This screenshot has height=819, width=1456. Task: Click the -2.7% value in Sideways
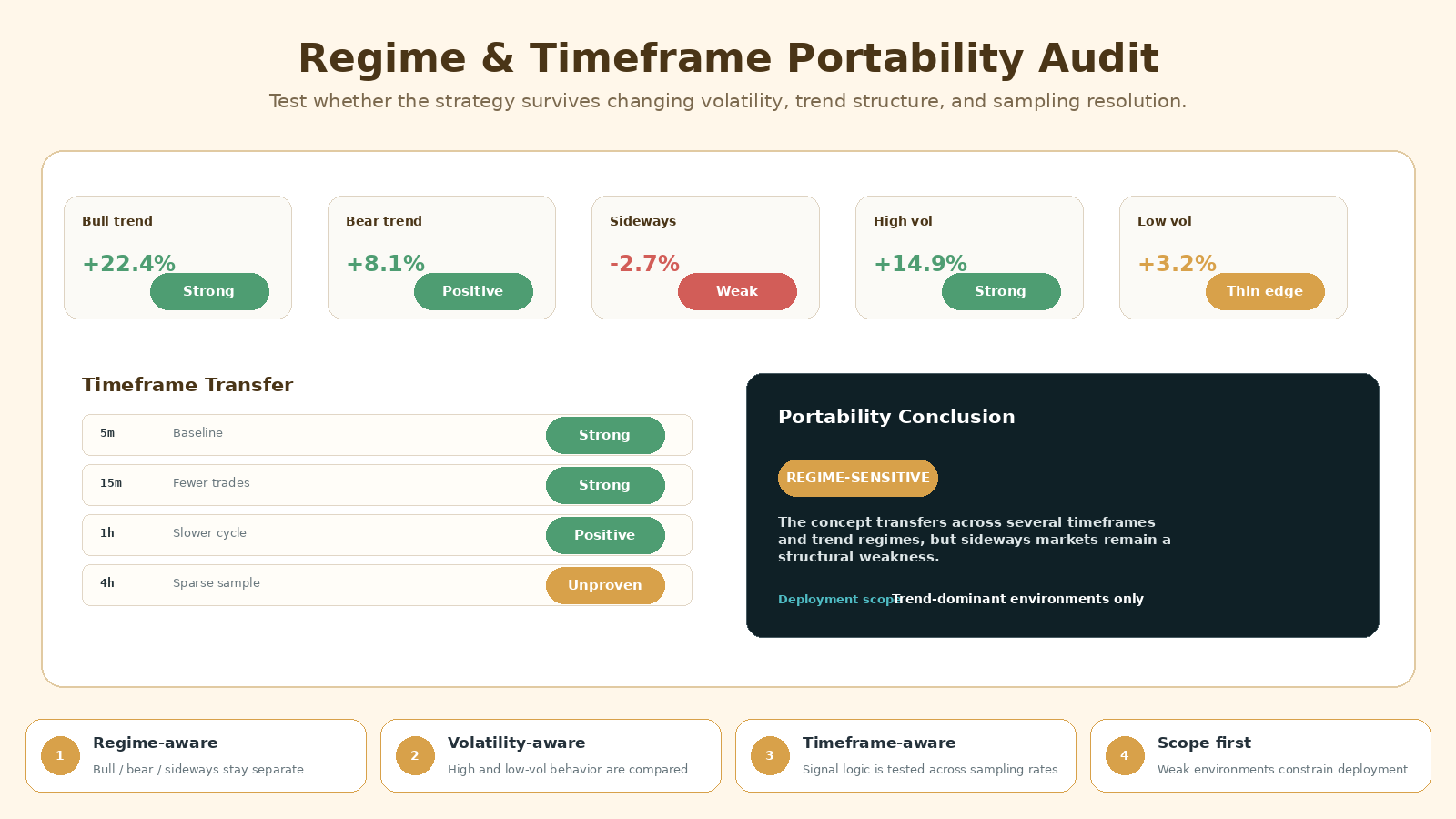coord(644,264)
